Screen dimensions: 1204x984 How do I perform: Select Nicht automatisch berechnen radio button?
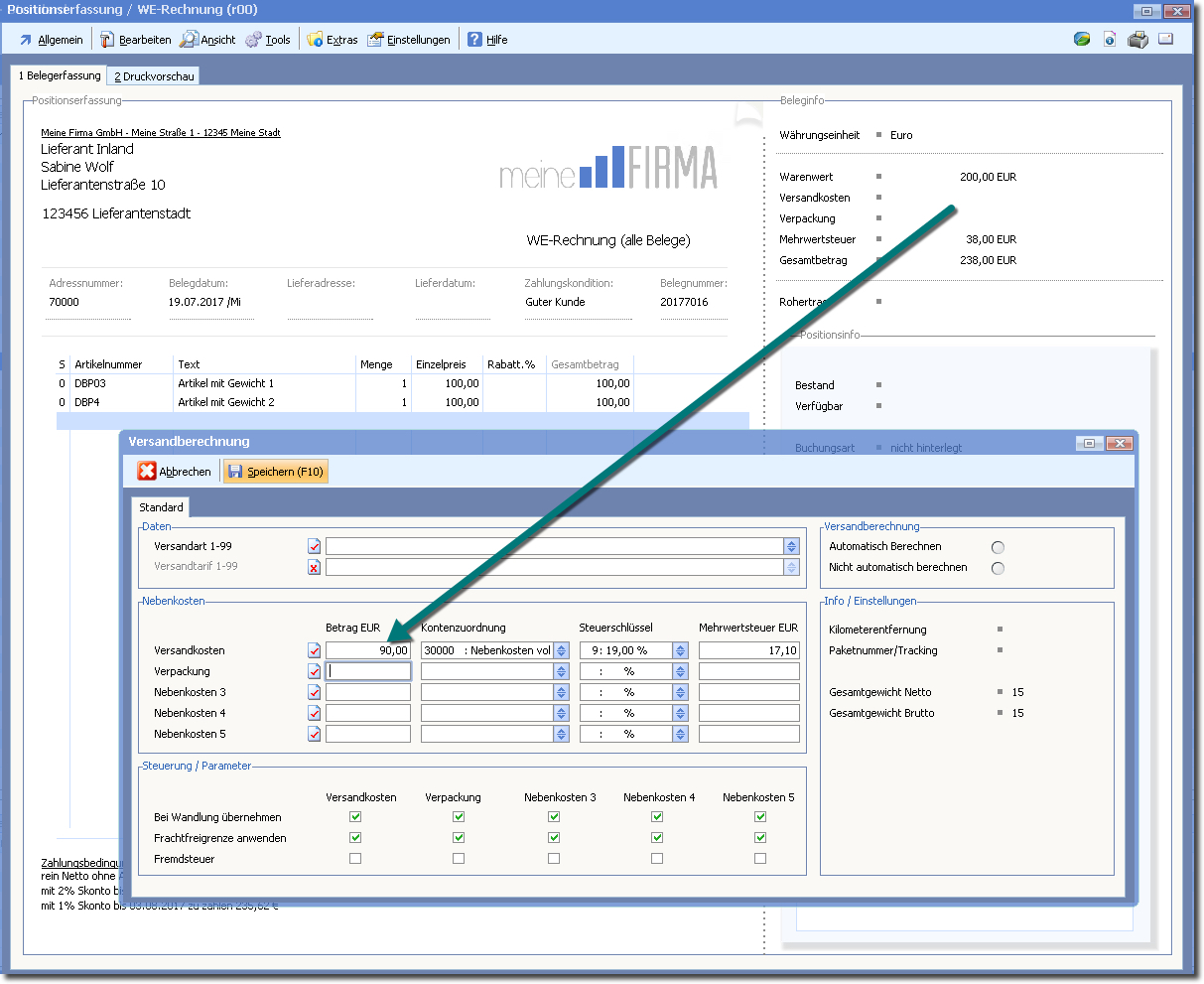tap(998, 568)
